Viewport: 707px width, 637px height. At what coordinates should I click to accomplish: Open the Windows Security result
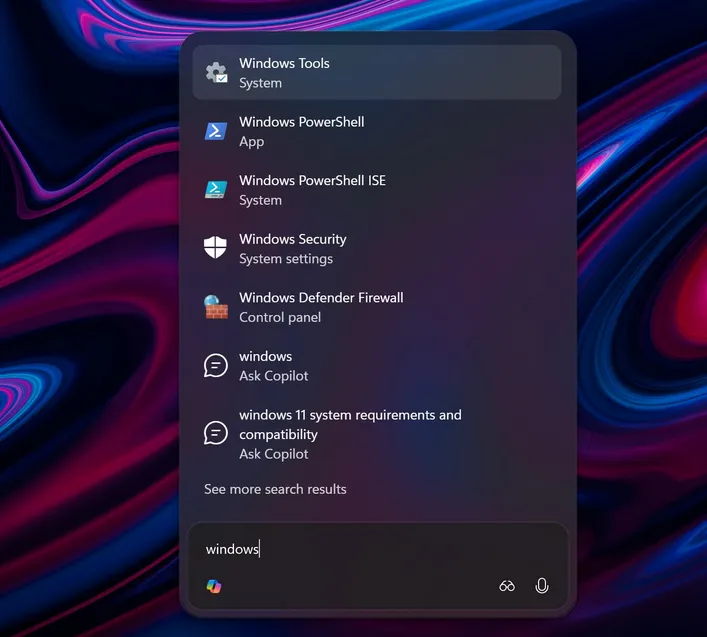(x=377, y=248)
